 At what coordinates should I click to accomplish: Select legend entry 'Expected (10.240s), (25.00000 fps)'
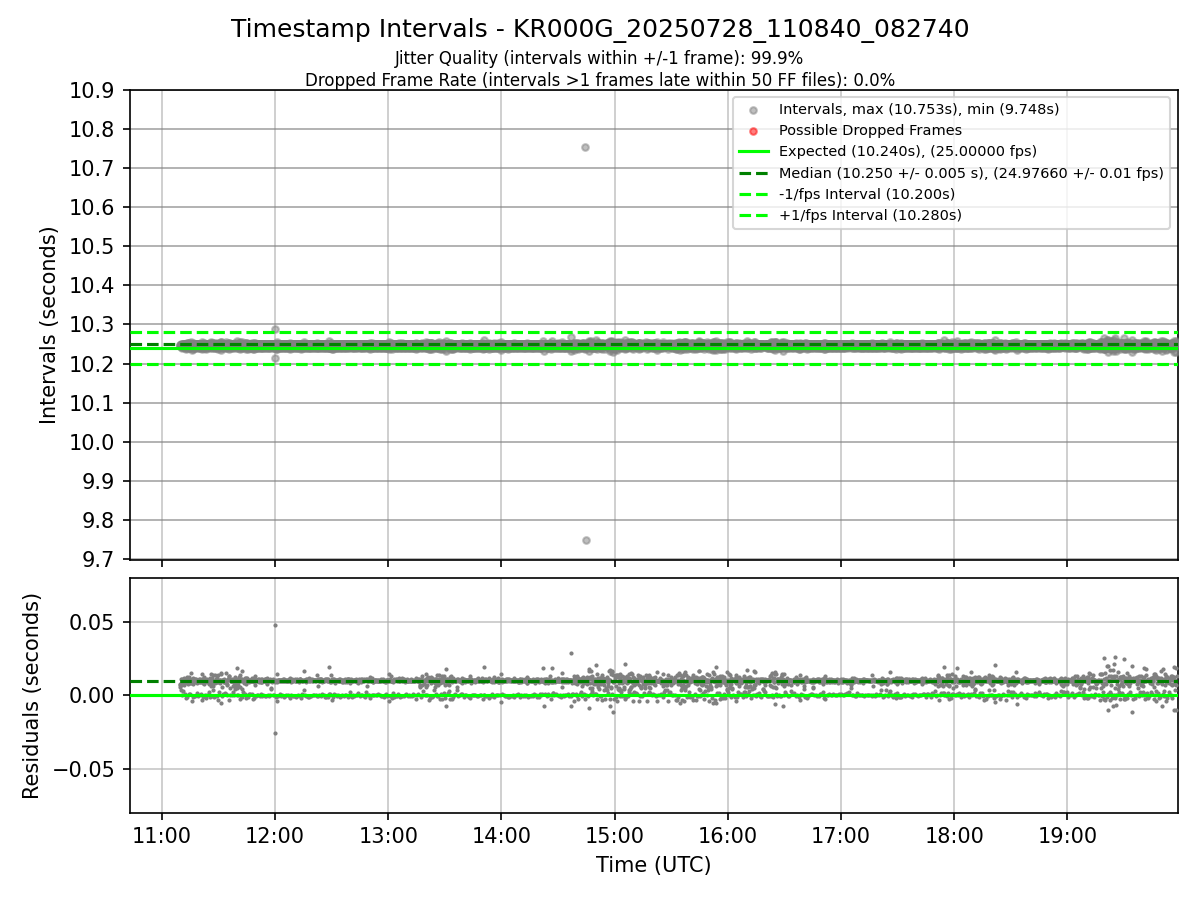[x=907, y=151]
